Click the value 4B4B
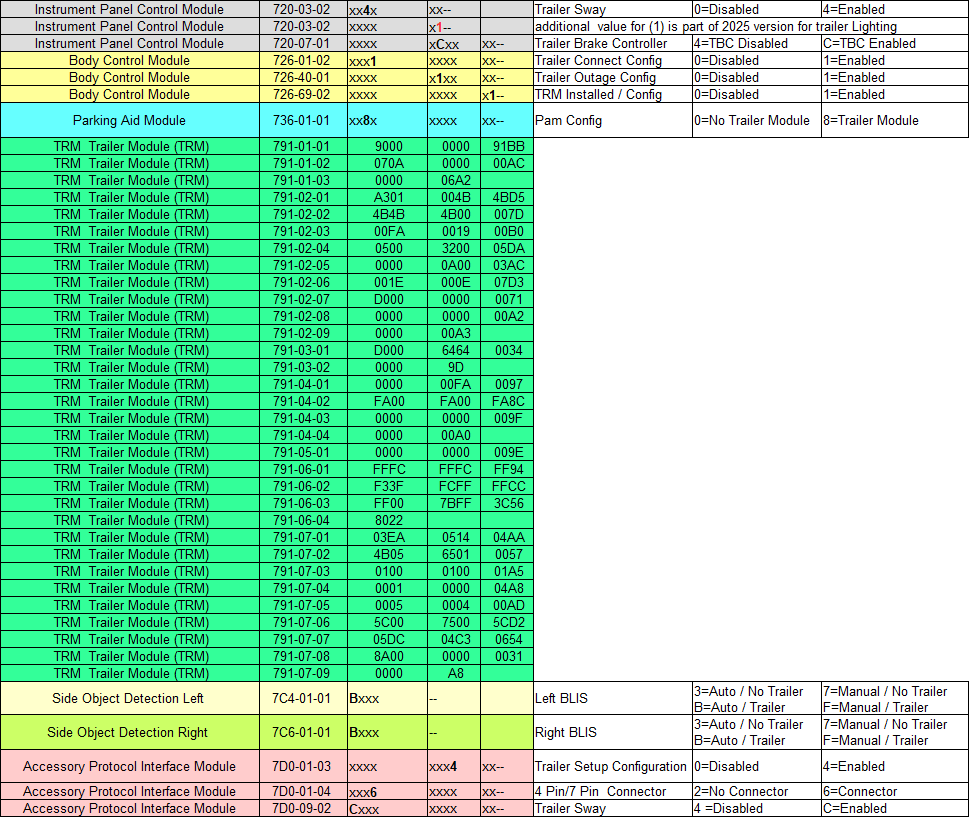Viewport: 974px width, 824px height. click(388, 214)
